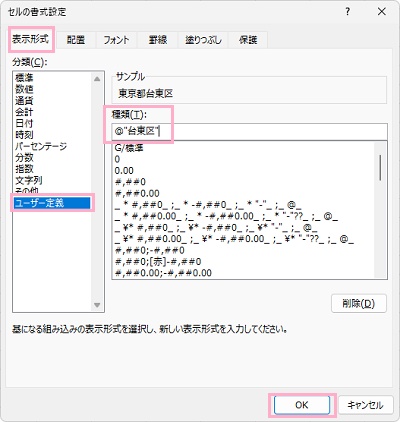Screen dimensions: 400x422
Task: Select 会計 category
Action: (52, 112)
